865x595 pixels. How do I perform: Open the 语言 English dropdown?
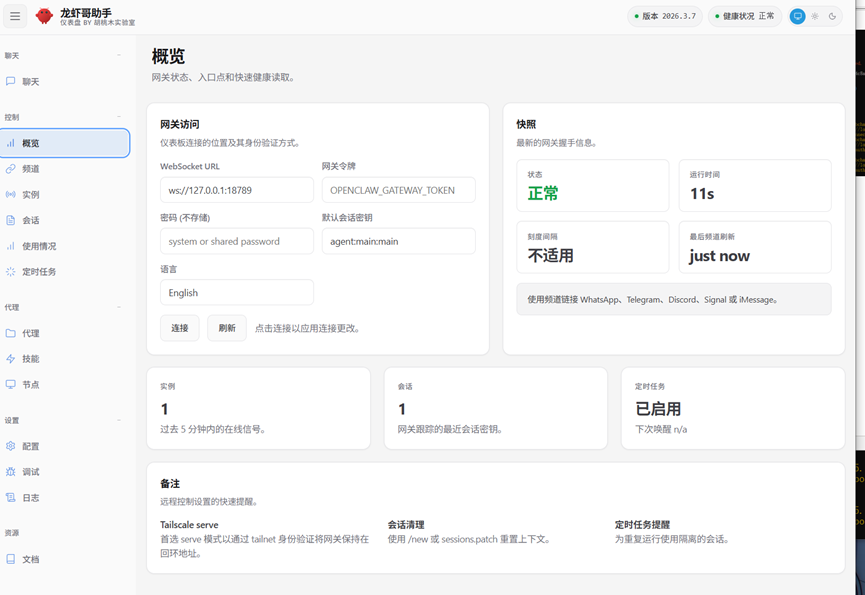coord(237,293)
